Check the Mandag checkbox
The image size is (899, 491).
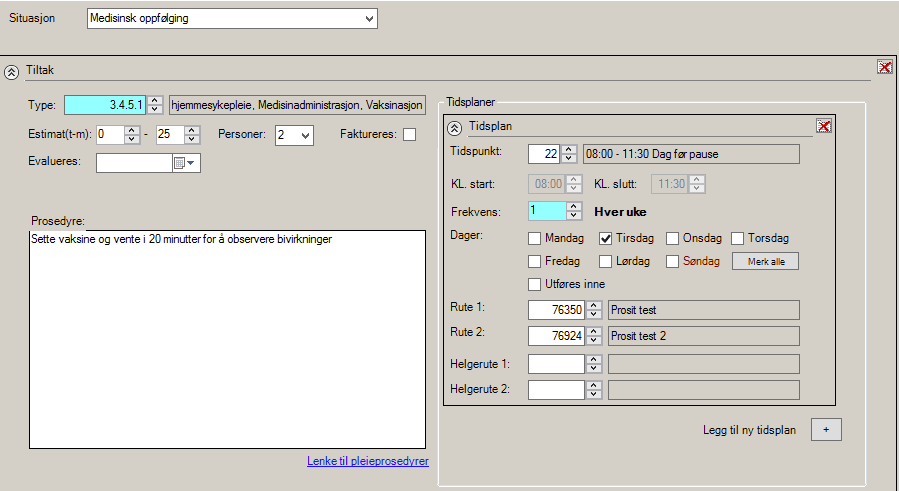[x=535, y=238]
